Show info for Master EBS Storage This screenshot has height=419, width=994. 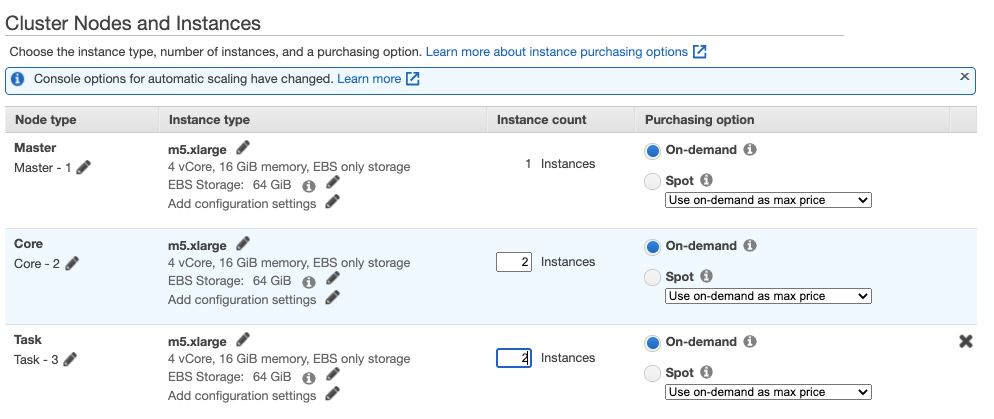coord(309,186)
